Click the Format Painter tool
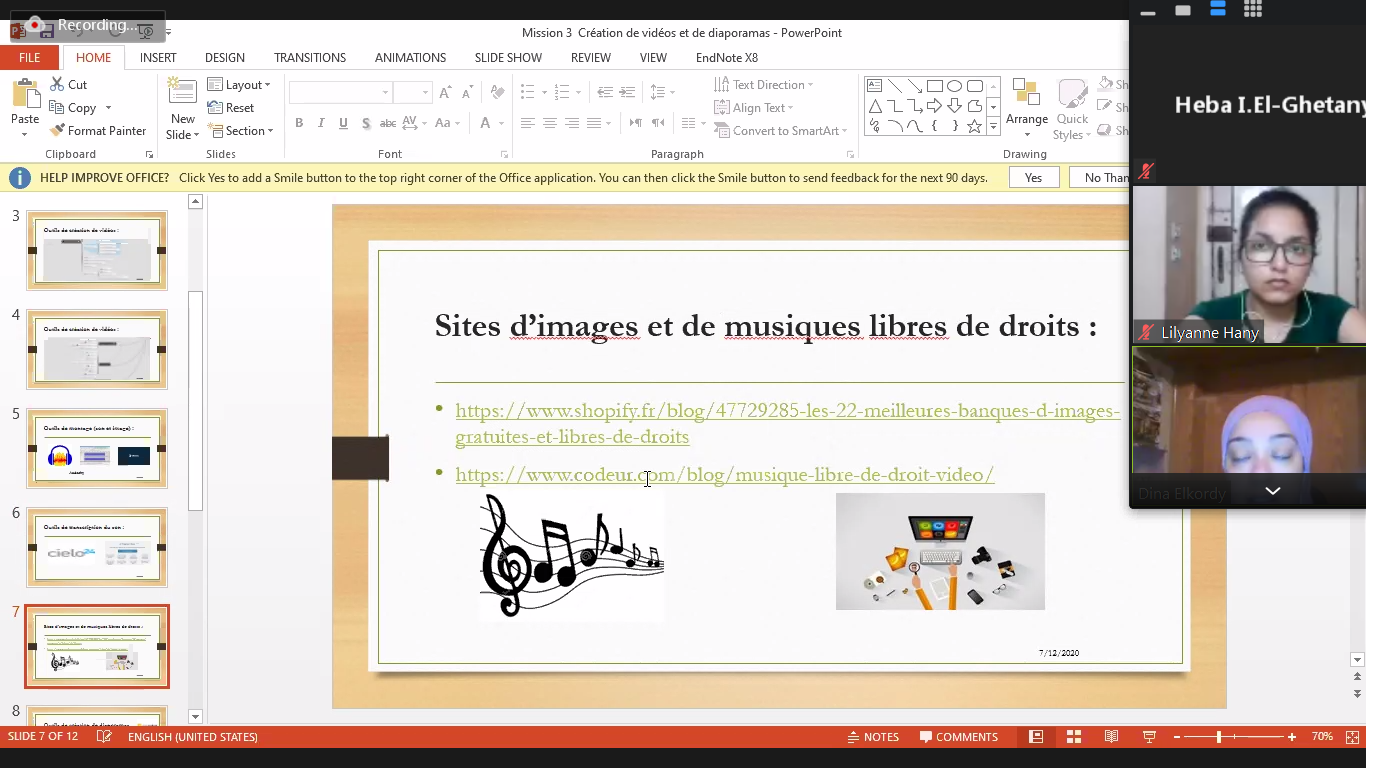 98,131
